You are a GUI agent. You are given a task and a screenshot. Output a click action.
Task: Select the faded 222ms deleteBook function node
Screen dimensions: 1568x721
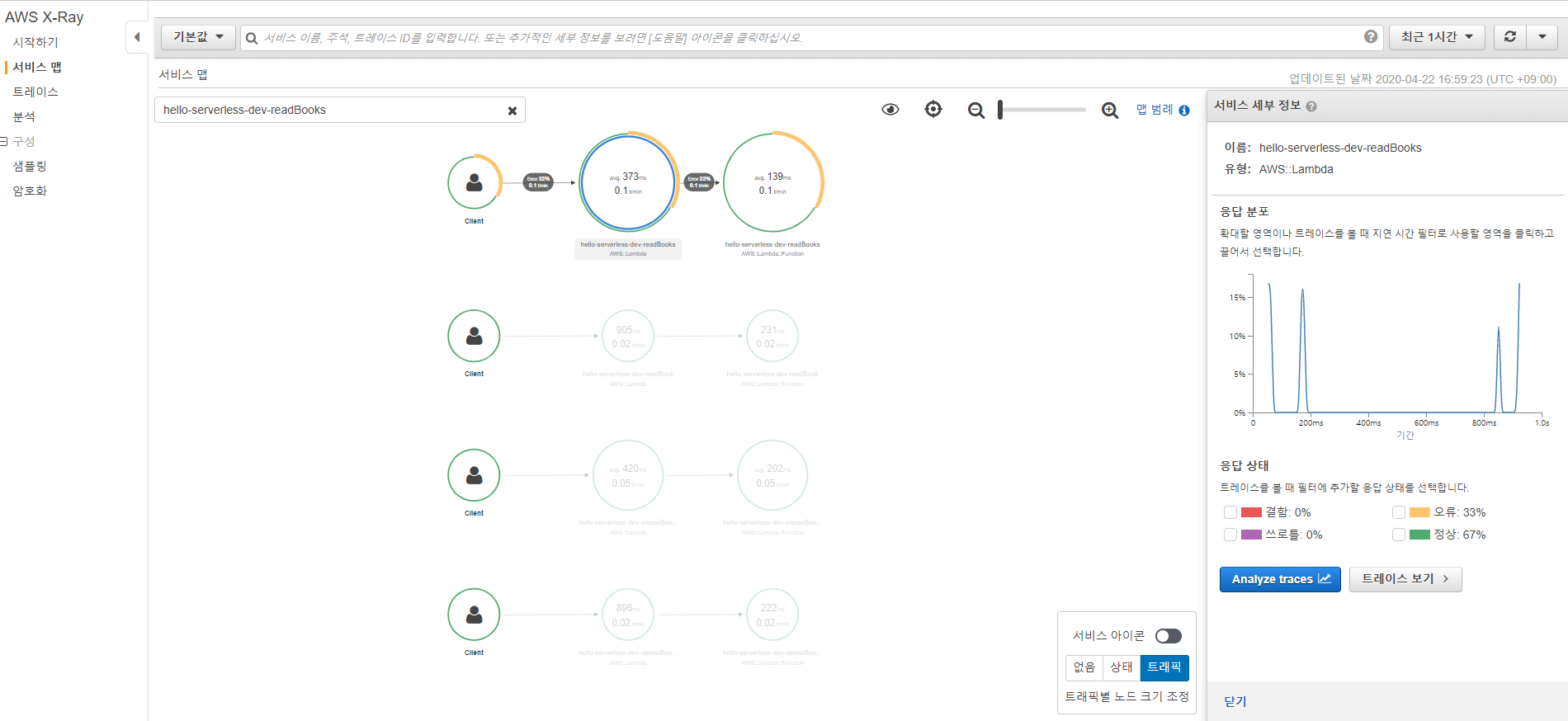click(772, 615)
